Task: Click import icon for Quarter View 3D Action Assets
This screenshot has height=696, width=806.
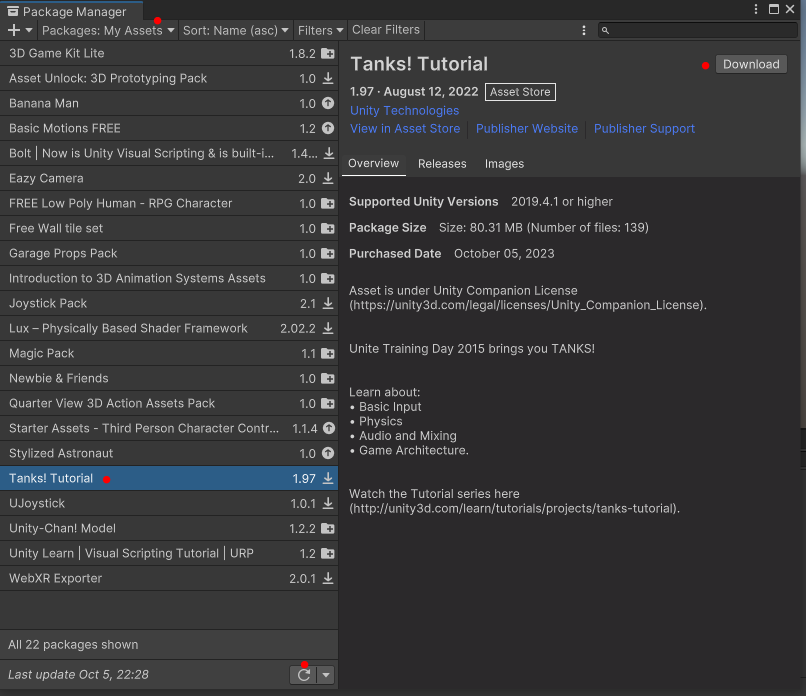Action: click(x=328, y=404)
